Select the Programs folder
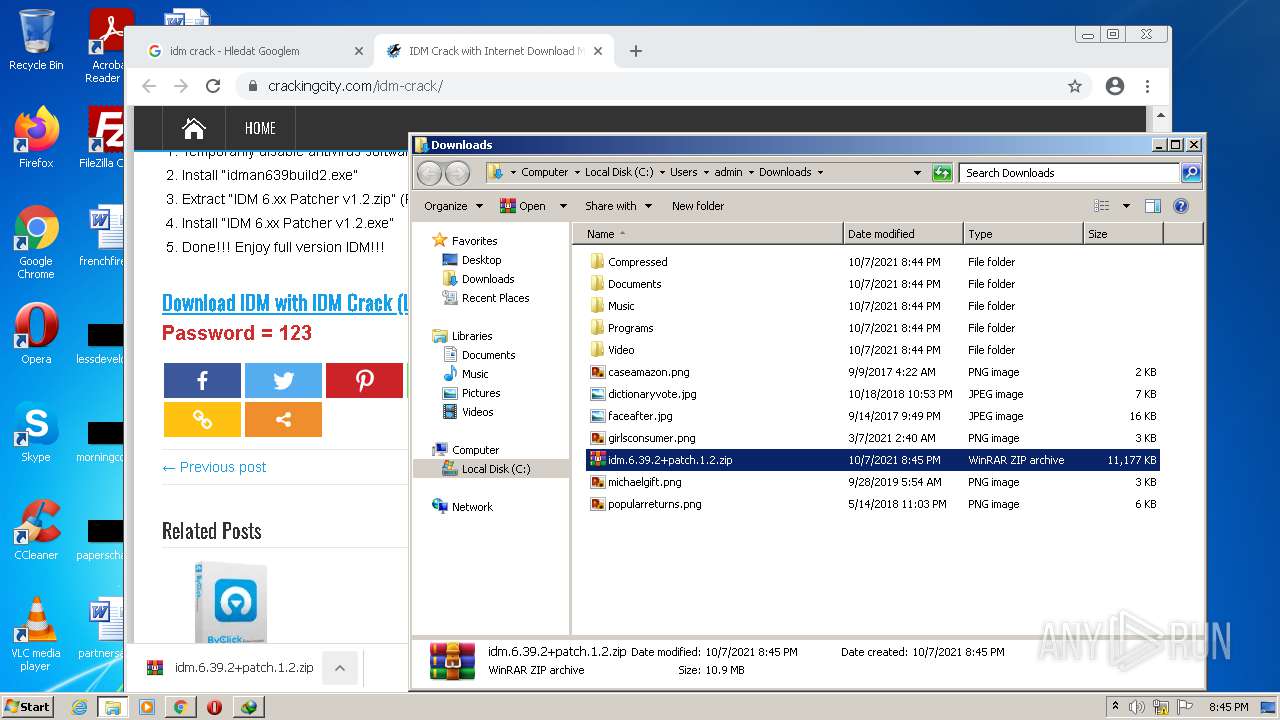 [x=630, y=328]
